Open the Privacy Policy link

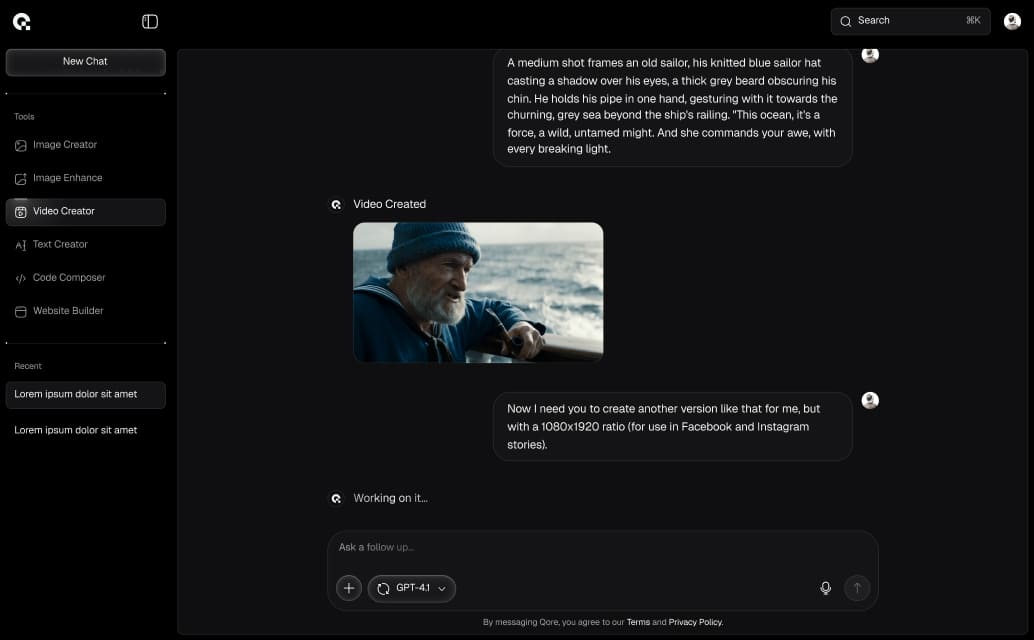tap(695, 622)
